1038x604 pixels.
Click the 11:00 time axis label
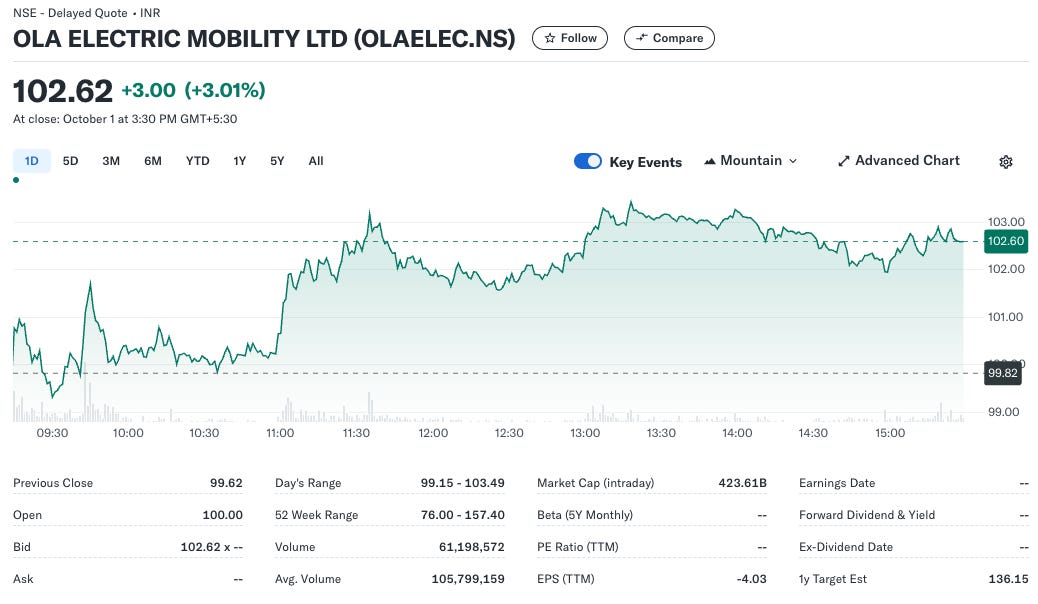[x=280, y=433]
